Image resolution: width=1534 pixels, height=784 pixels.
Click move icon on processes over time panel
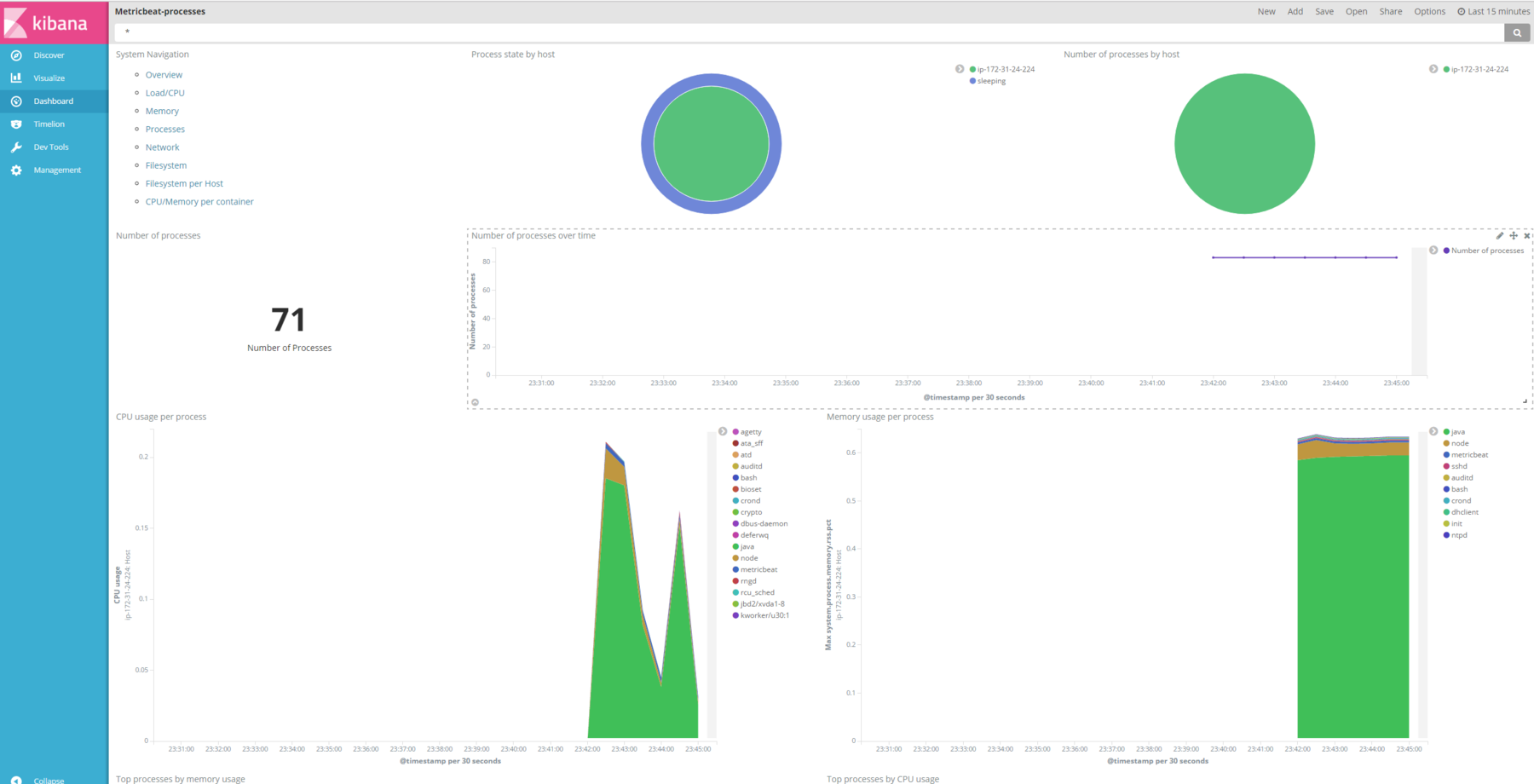pyautogui.click(x=1514, y=236)
